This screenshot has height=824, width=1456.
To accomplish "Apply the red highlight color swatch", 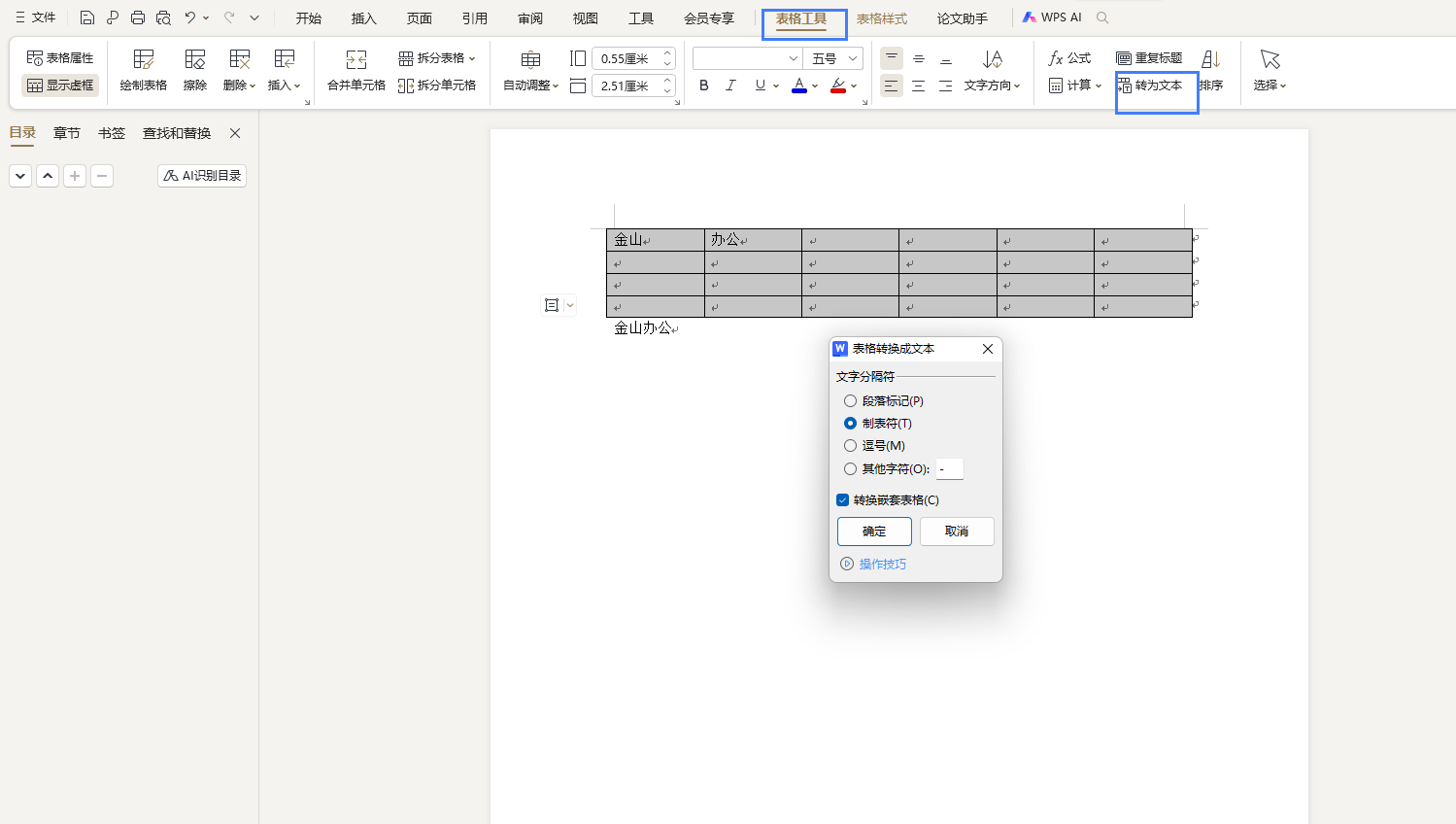I will pyautogui.click(x=838, y=86).
